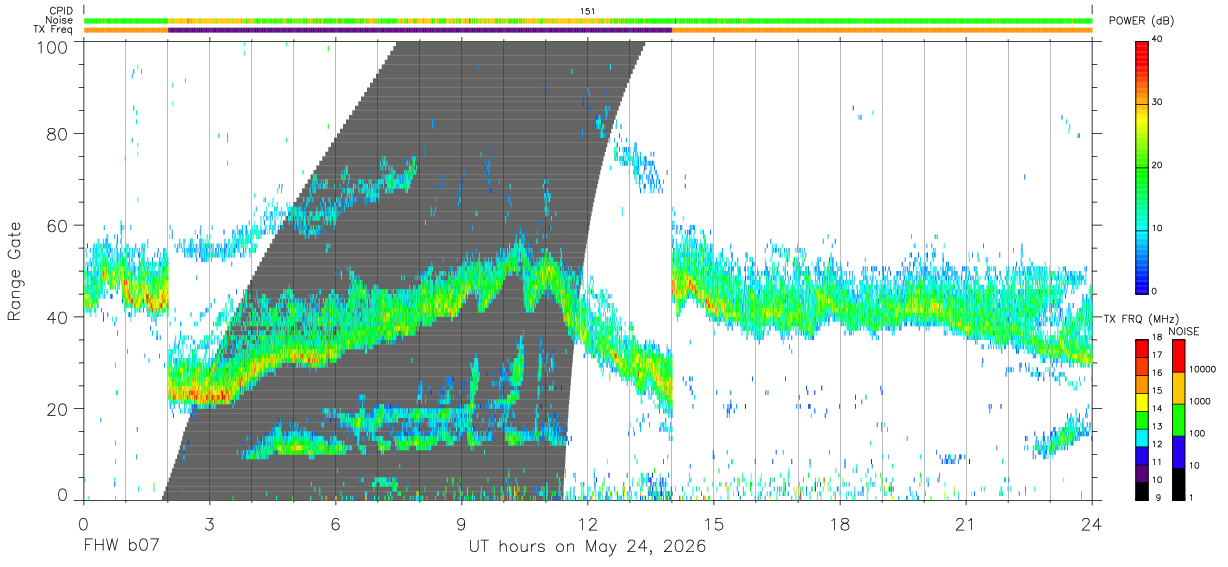Click the NOISE legend title
Viewport: 1228px width, 567px height.
click(1184, 331)
